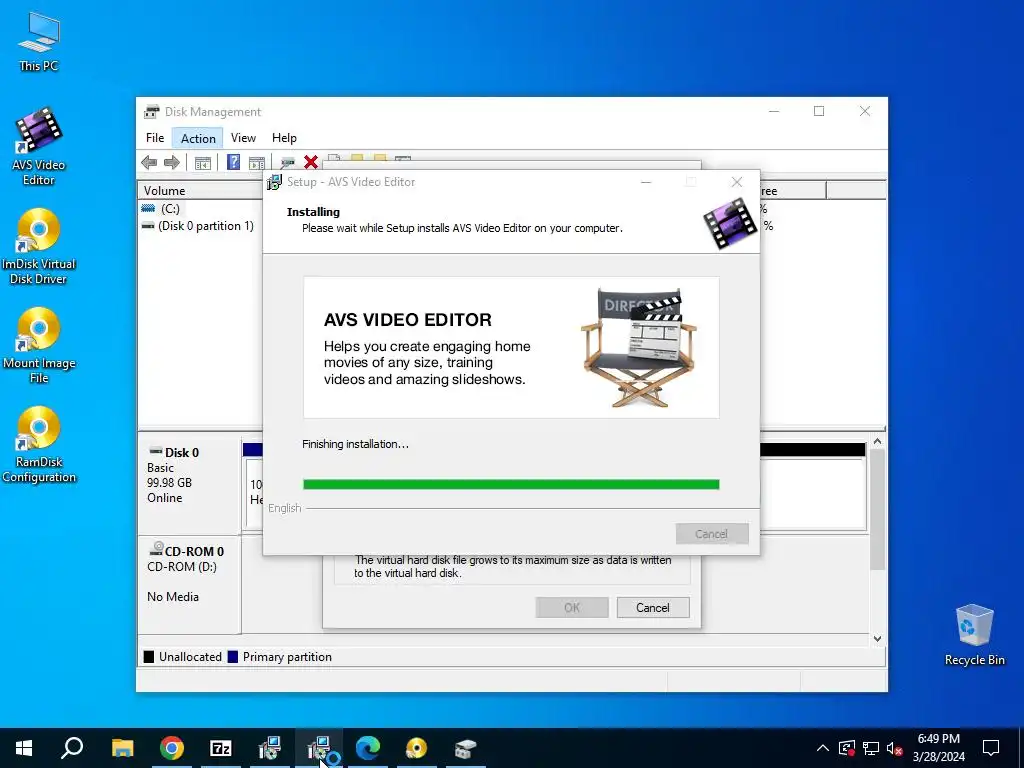This screenshot has width=1024, height=768.
Task: Open the View menu in Disk Management
Action: pyautogui.click(x=243, y=138)
